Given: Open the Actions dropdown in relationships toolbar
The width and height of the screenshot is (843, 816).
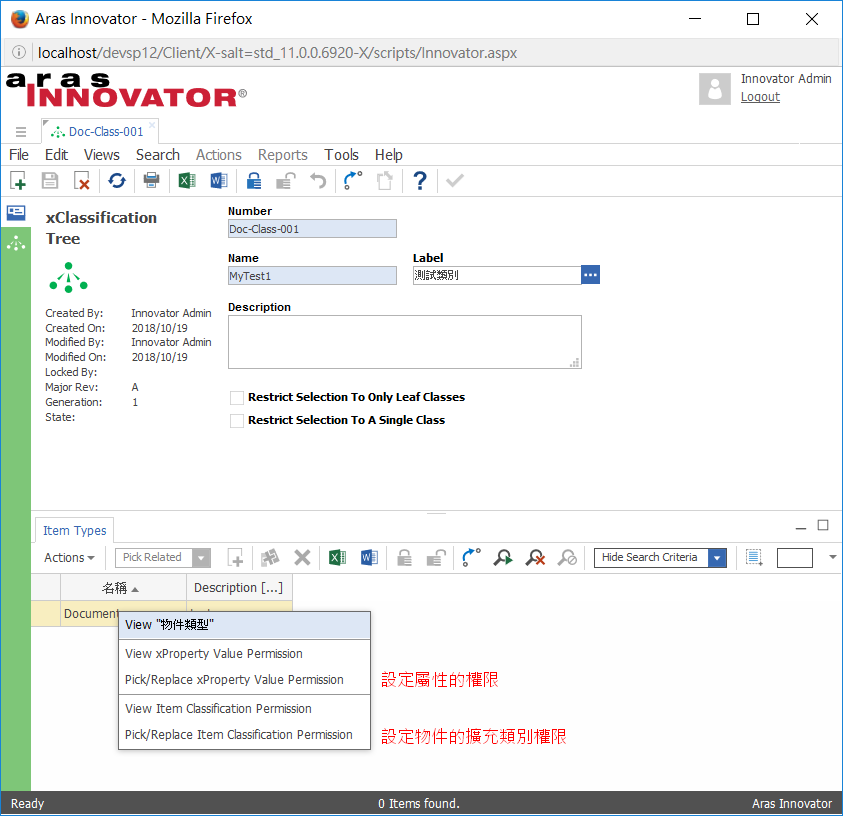Looking at the screenshot, I should click(69, 557).
